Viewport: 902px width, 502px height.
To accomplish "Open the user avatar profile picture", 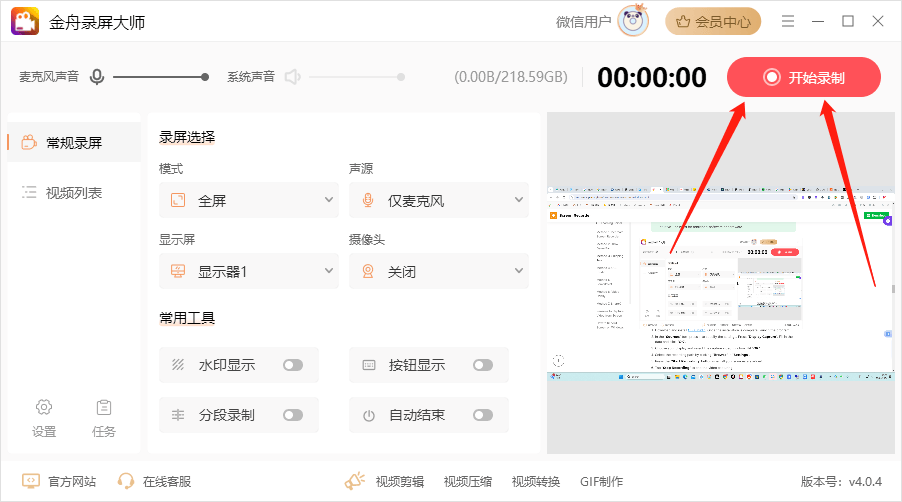I will pos(633,21).
